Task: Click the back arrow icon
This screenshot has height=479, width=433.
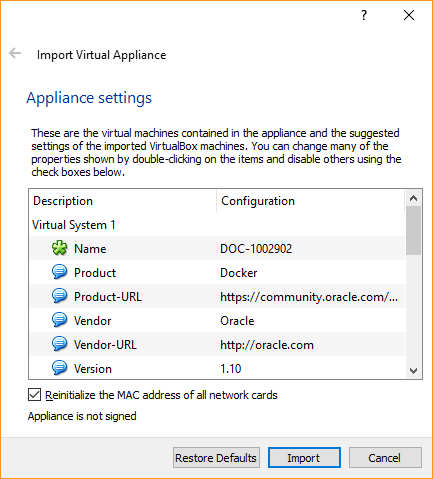Action: [x=15, y=53]
